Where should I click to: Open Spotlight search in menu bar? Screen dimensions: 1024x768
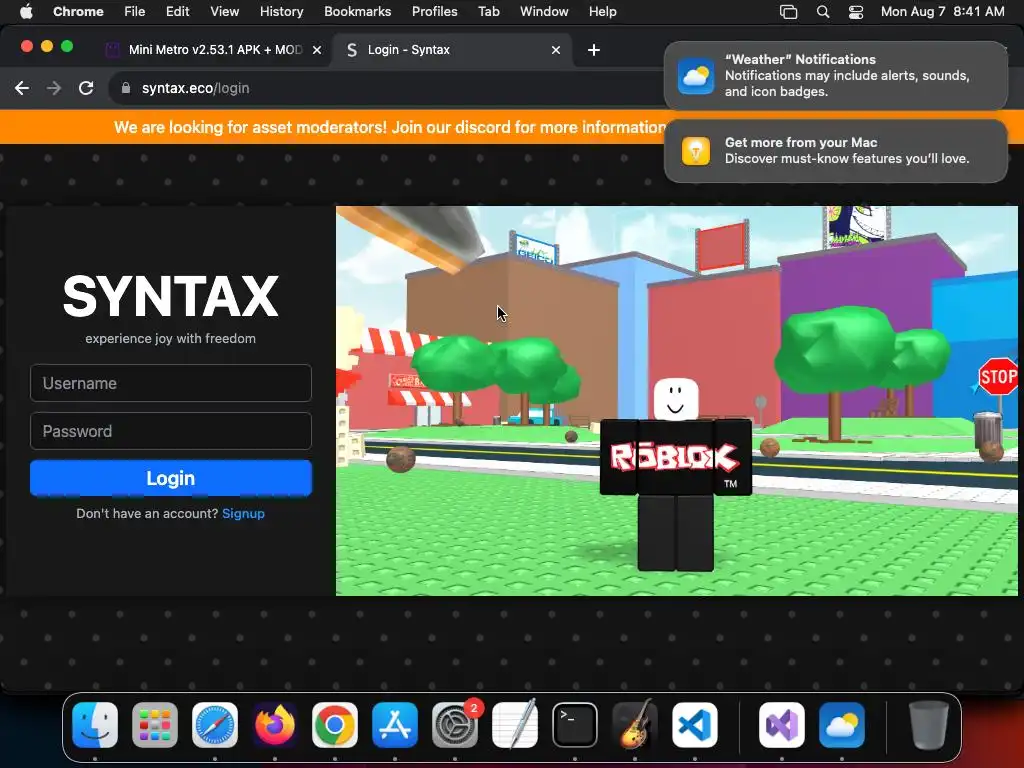[823, 12]
